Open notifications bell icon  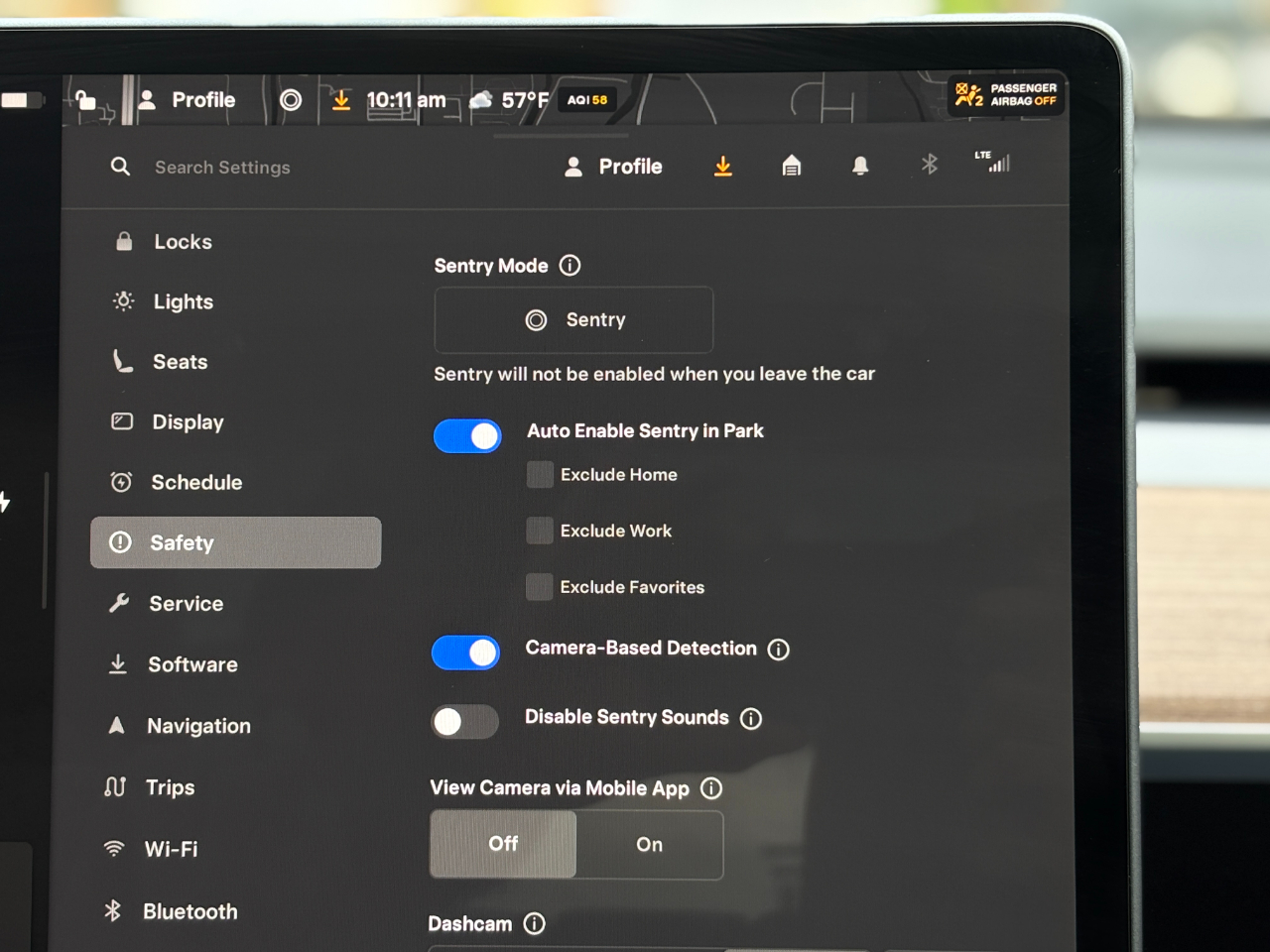pos(860,166)
